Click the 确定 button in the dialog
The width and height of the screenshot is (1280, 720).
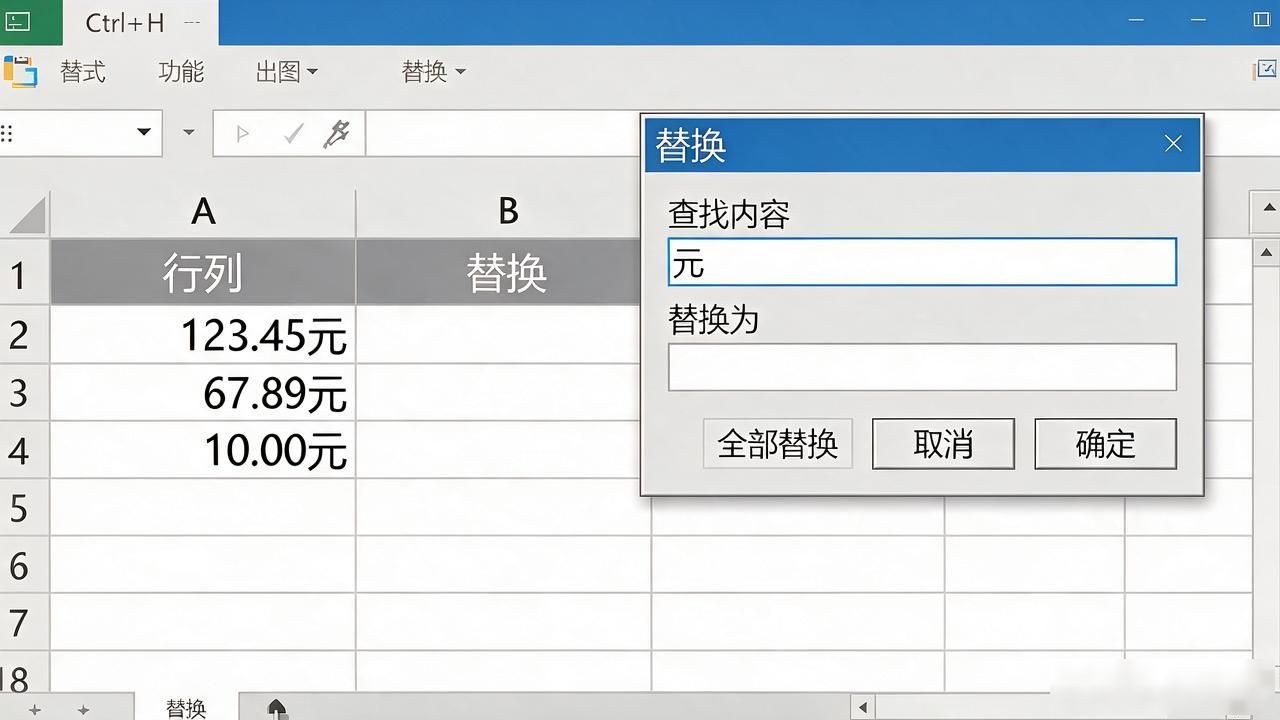pyautogui.click(x=1105, y=444)
